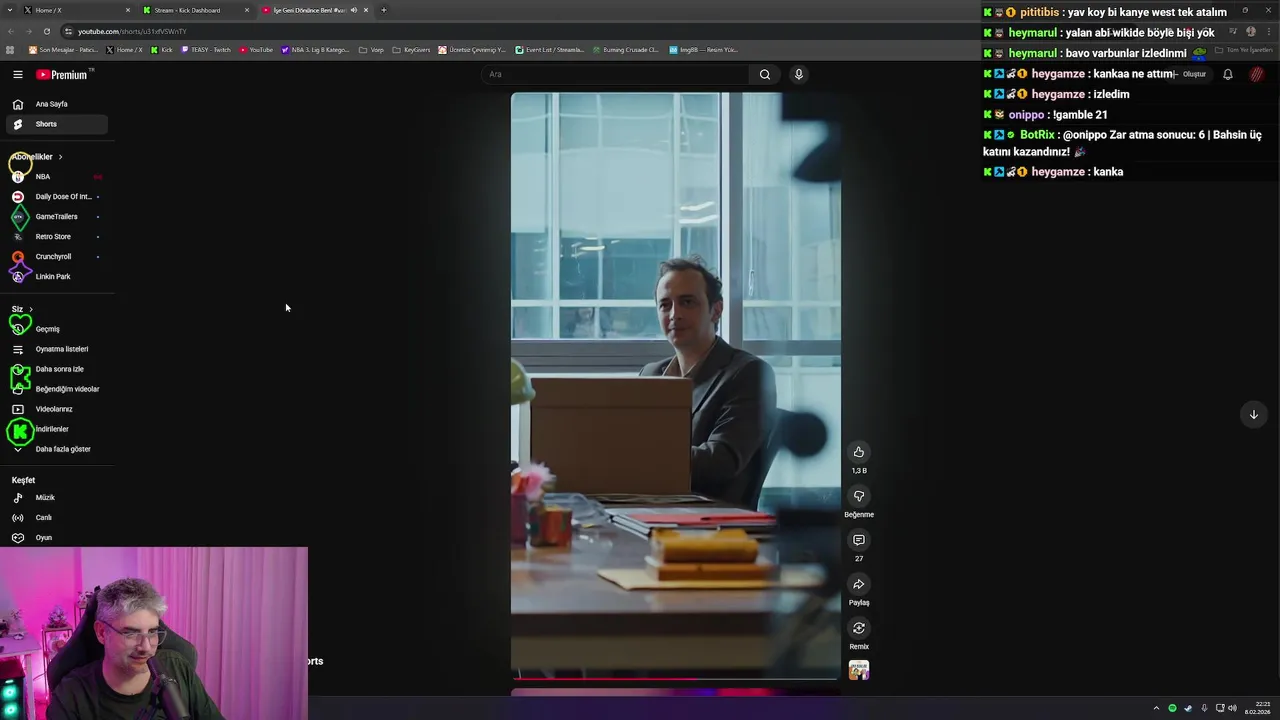
Task: Open a new browser tab
Action: [x=383, y=10]
